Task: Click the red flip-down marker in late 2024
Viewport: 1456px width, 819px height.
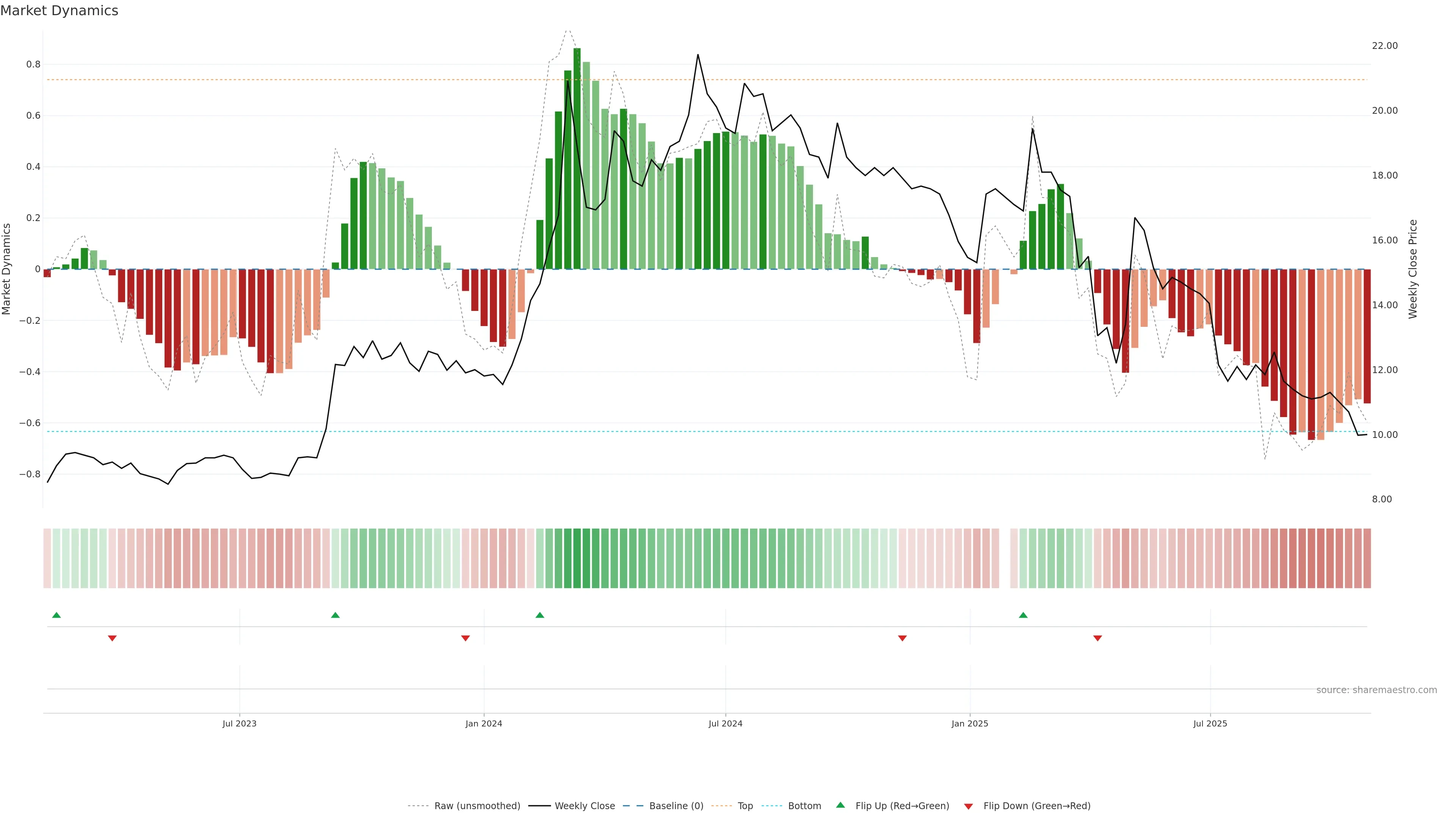Action: click(x=902, y=638)
